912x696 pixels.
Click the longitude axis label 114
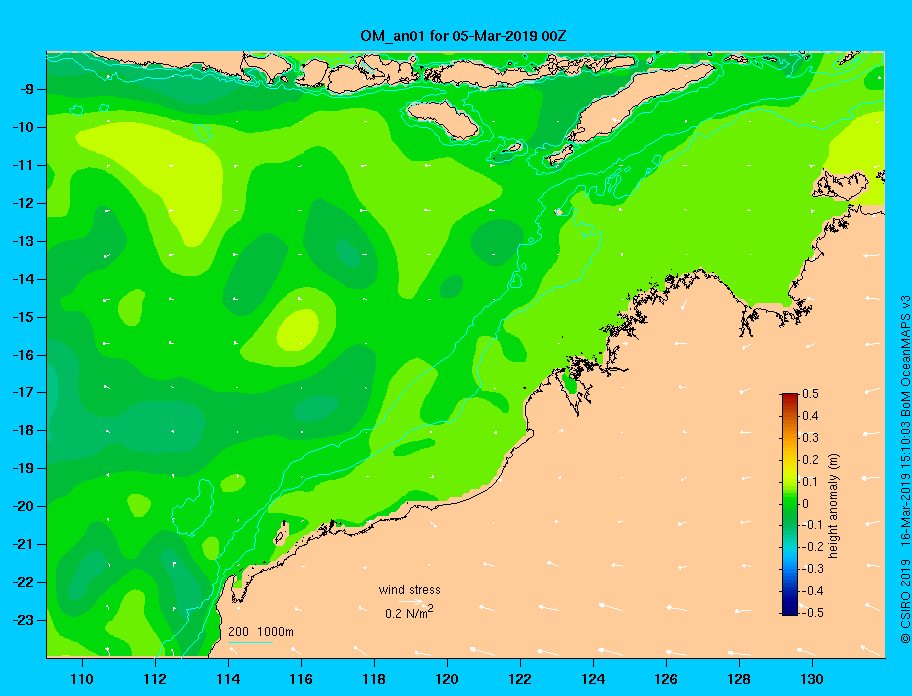click(228, 679)
